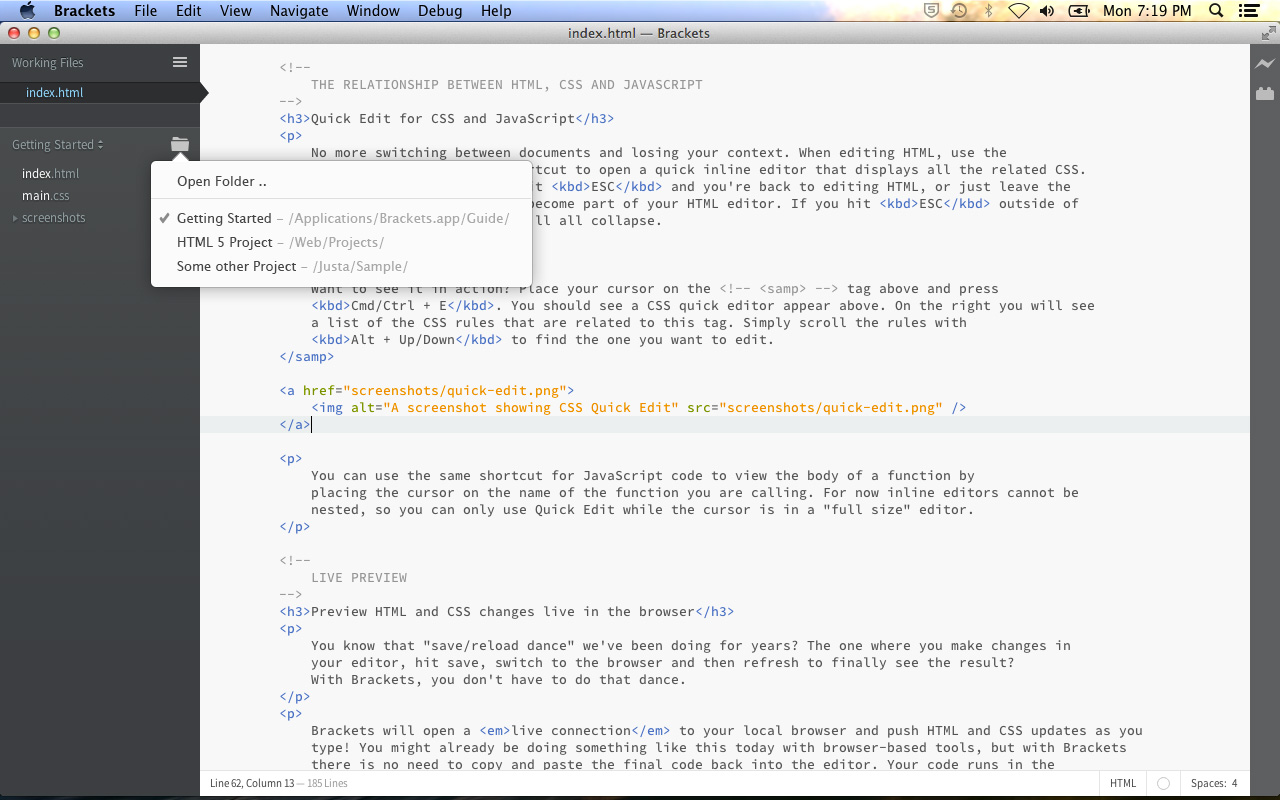Start Live Preview with the lightning bolt icon
The width and height of the screenshot is (1280, 800).
coord(1265,64)
